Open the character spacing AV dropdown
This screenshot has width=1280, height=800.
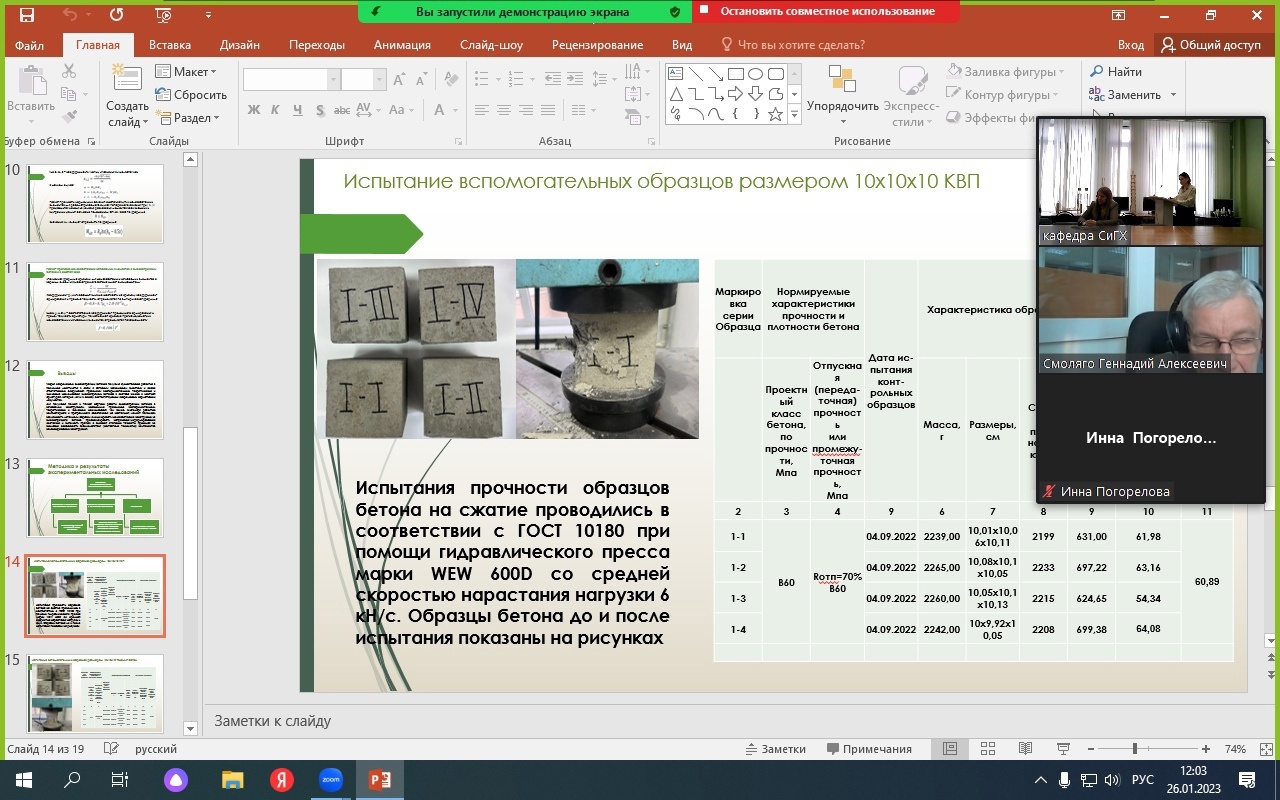(x=369, y=110)
